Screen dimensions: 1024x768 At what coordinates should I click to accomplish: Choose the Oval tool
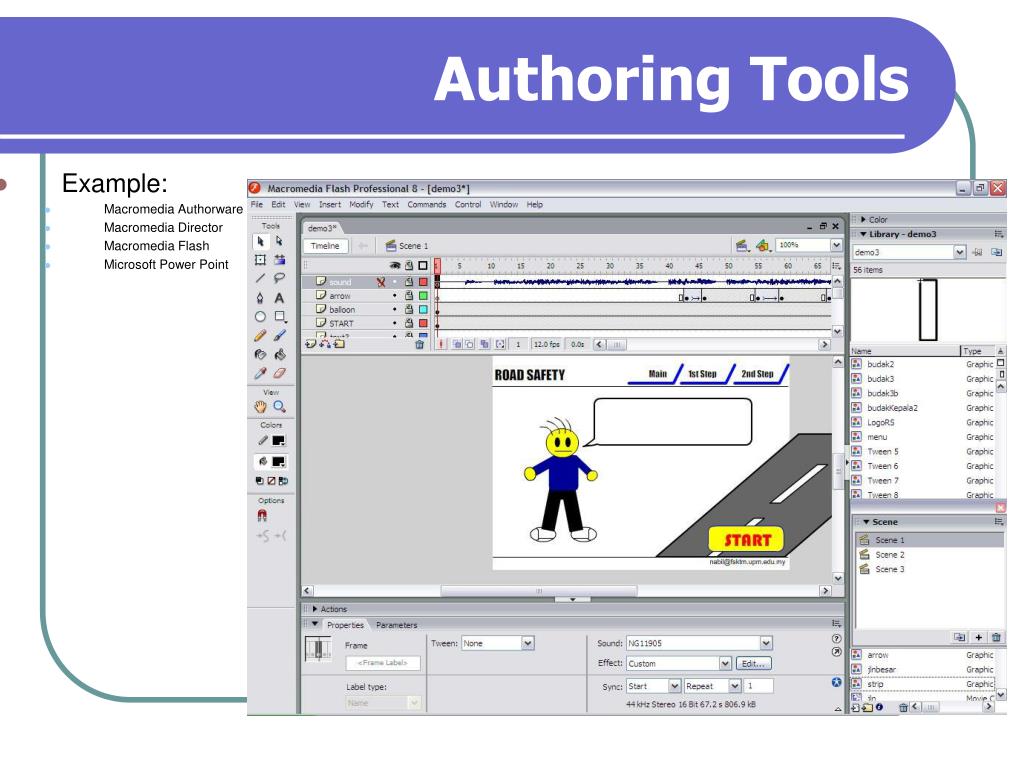pos(260,317)
